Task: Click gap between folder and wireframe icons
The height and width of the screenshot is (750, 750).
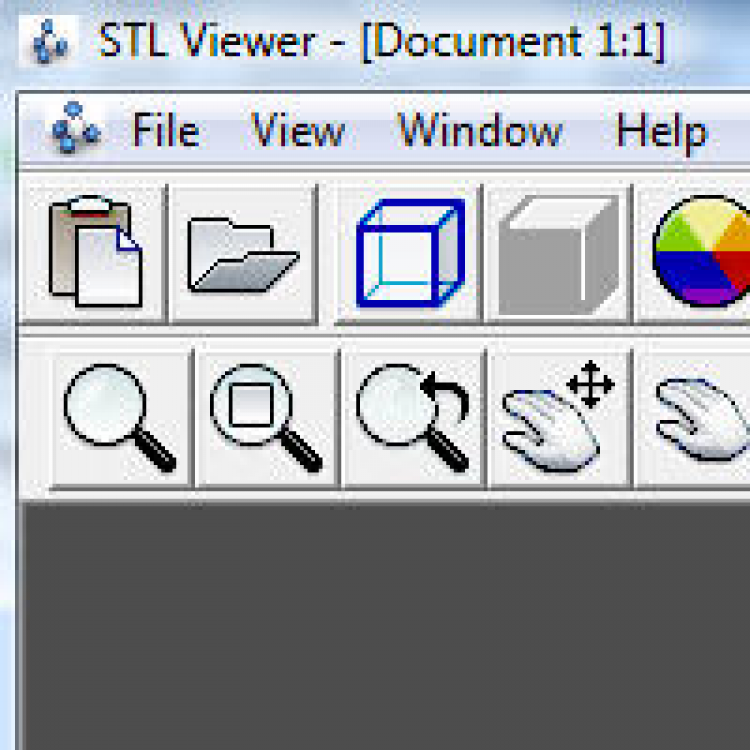Action: tap(327, 254)
